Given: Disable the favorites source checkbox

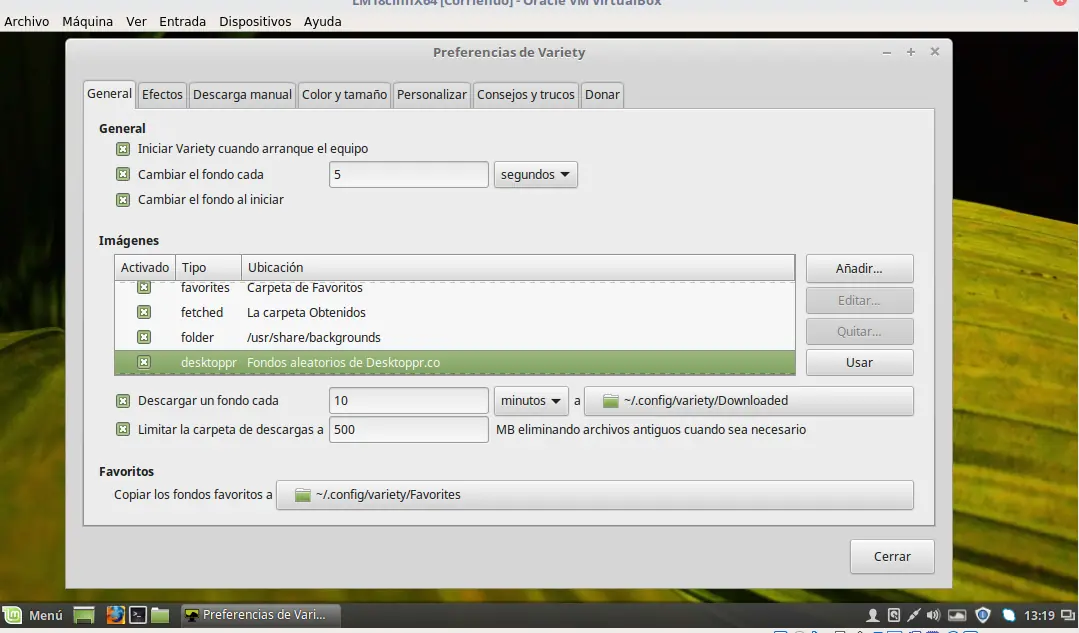Looking at the screenshot, I should [144, 288].
